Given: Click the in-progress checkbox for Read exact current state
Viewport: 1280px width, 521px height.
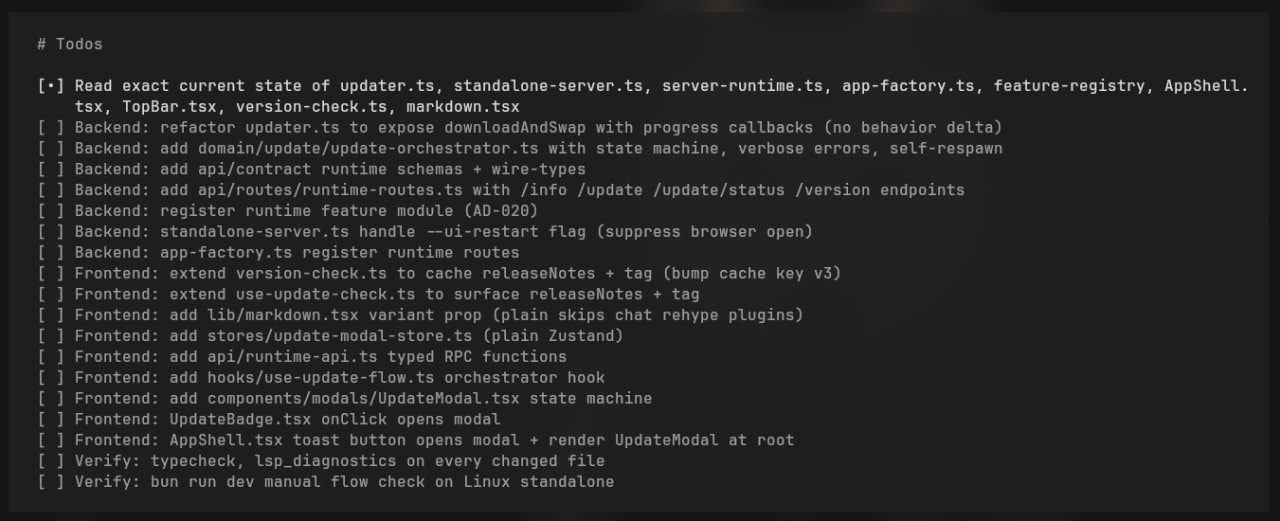Looking at the screenshot, I should click(50, 86).
